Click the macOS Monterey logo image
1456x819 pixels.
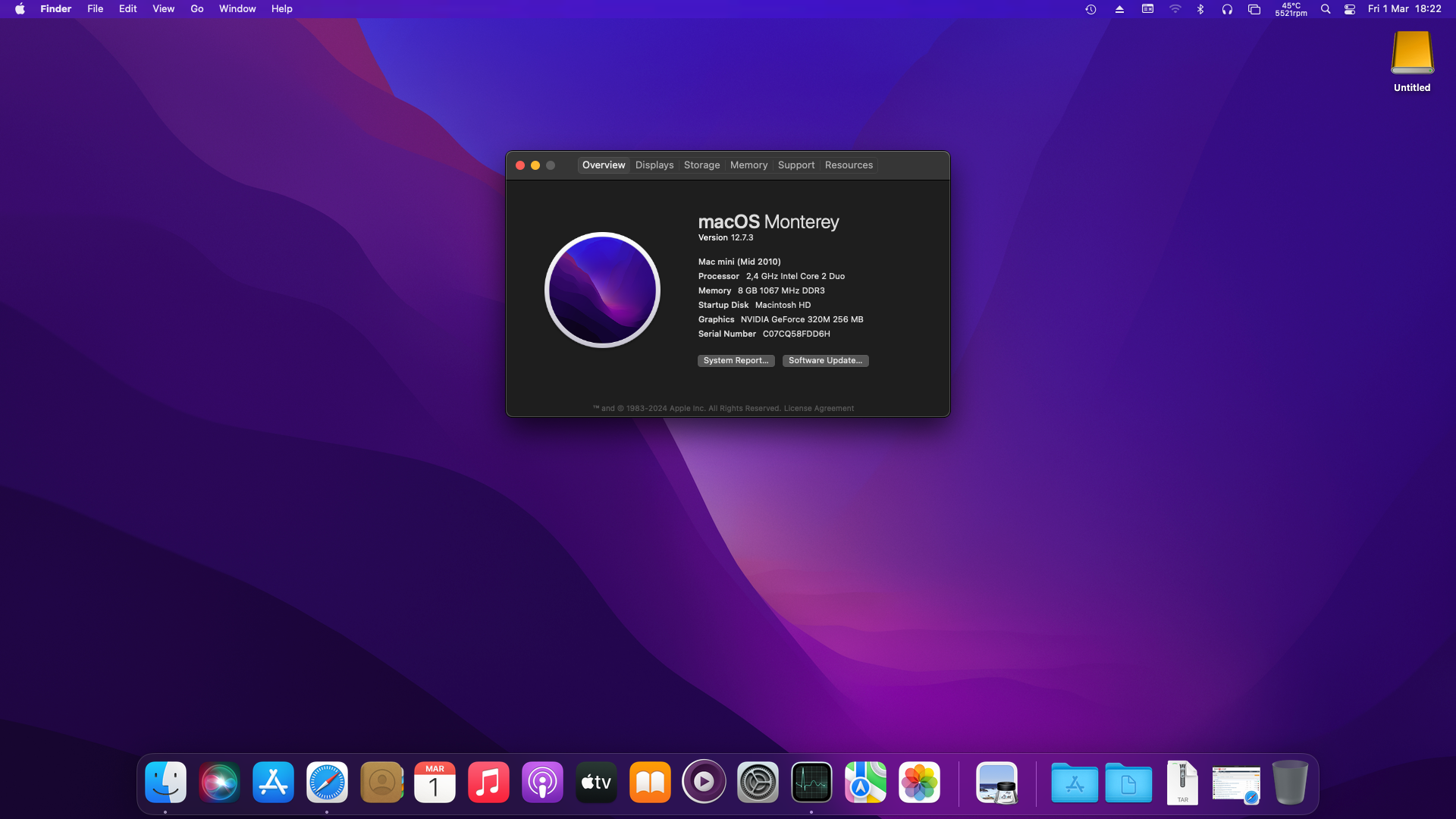point(603,290)
